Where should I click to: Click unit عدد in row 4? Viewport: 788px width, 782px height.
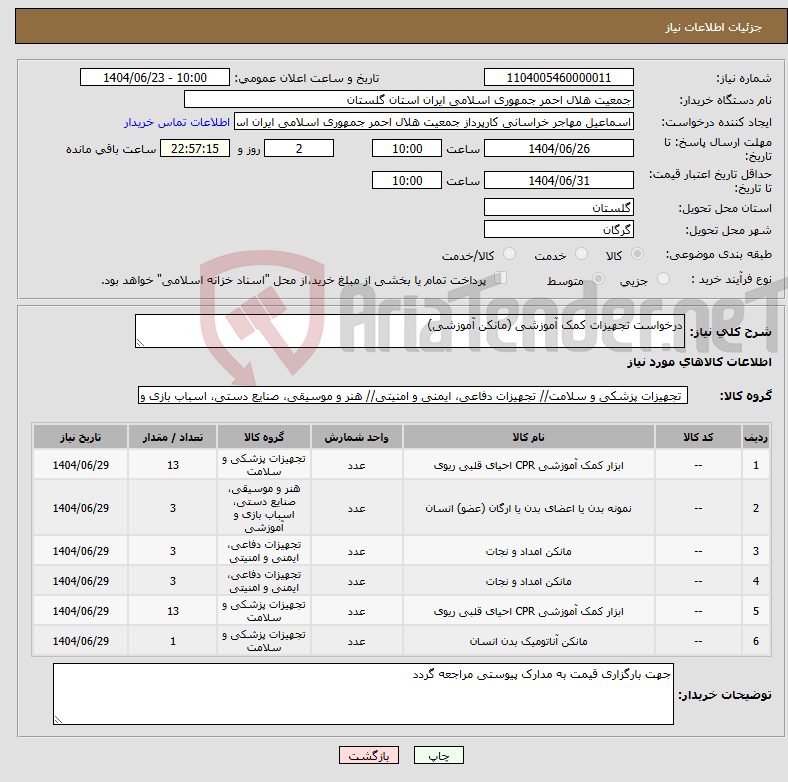point(356,581)
